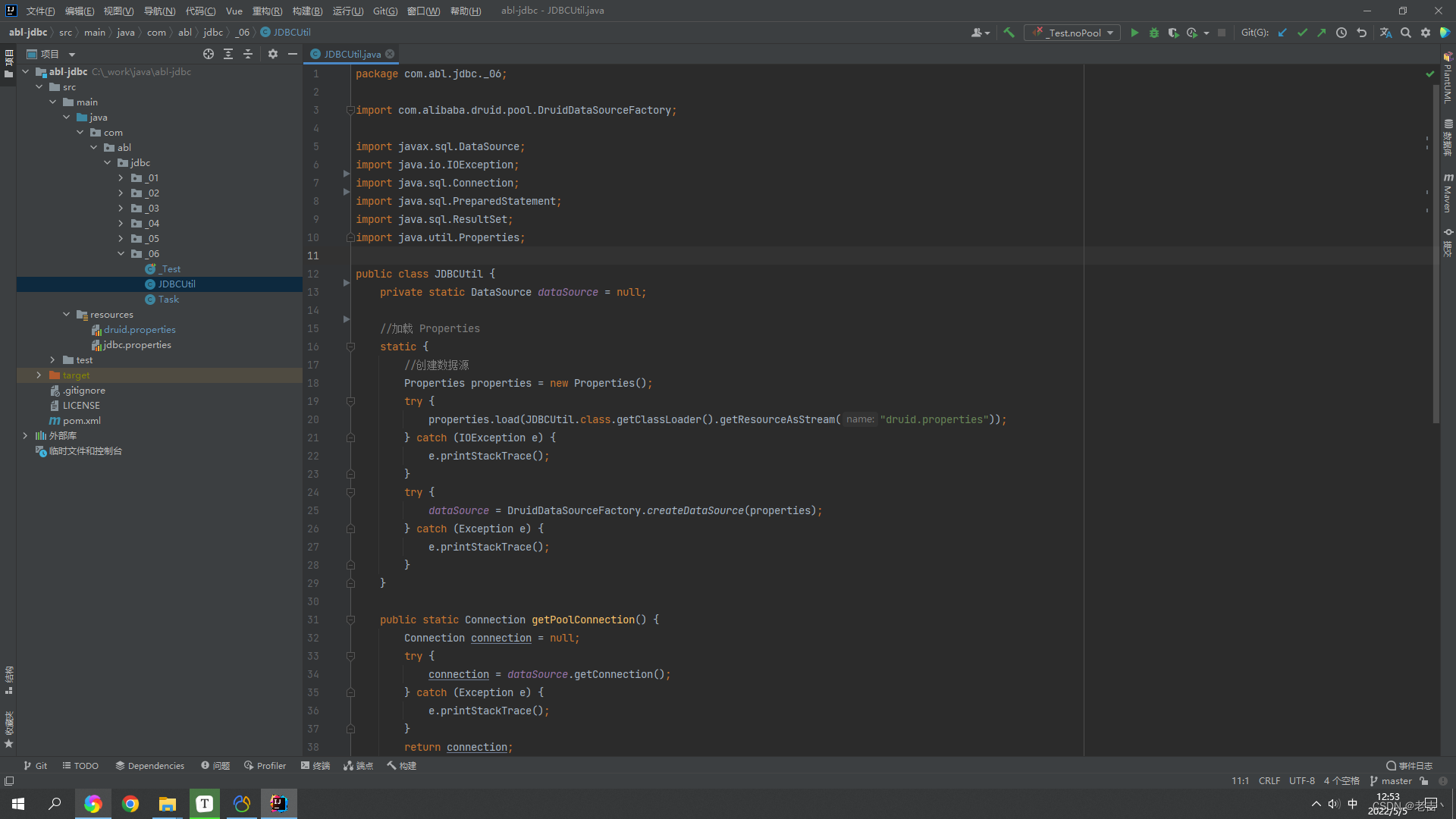Screen dimensions: 1456x819
Task: Open the Vue menu
Action: click(234, 11)
